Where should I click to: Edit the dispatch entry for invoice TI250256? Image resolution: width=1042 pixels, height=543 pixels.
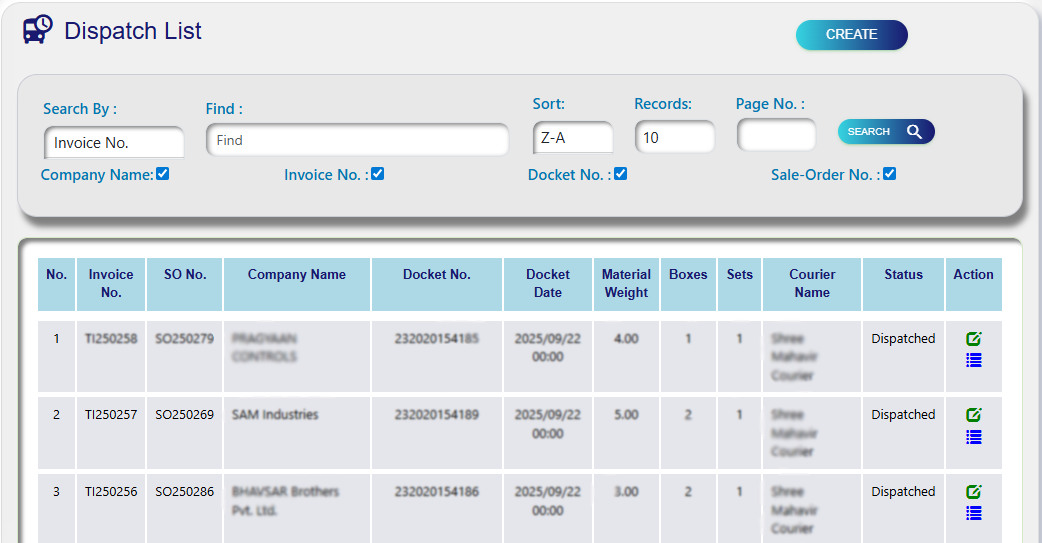point(973,492)
